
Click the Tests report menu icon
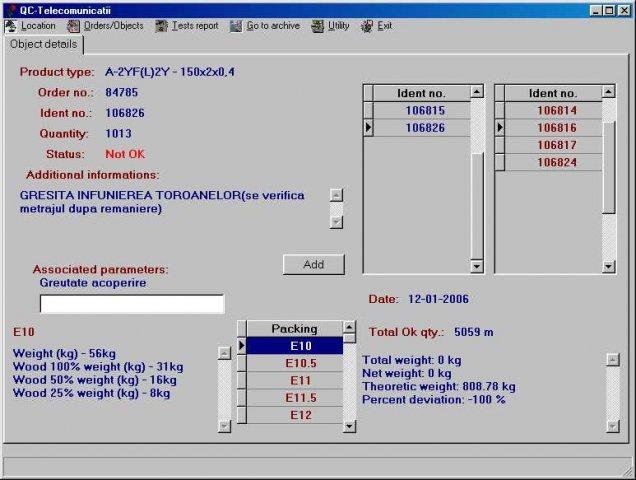coord(161,26)
